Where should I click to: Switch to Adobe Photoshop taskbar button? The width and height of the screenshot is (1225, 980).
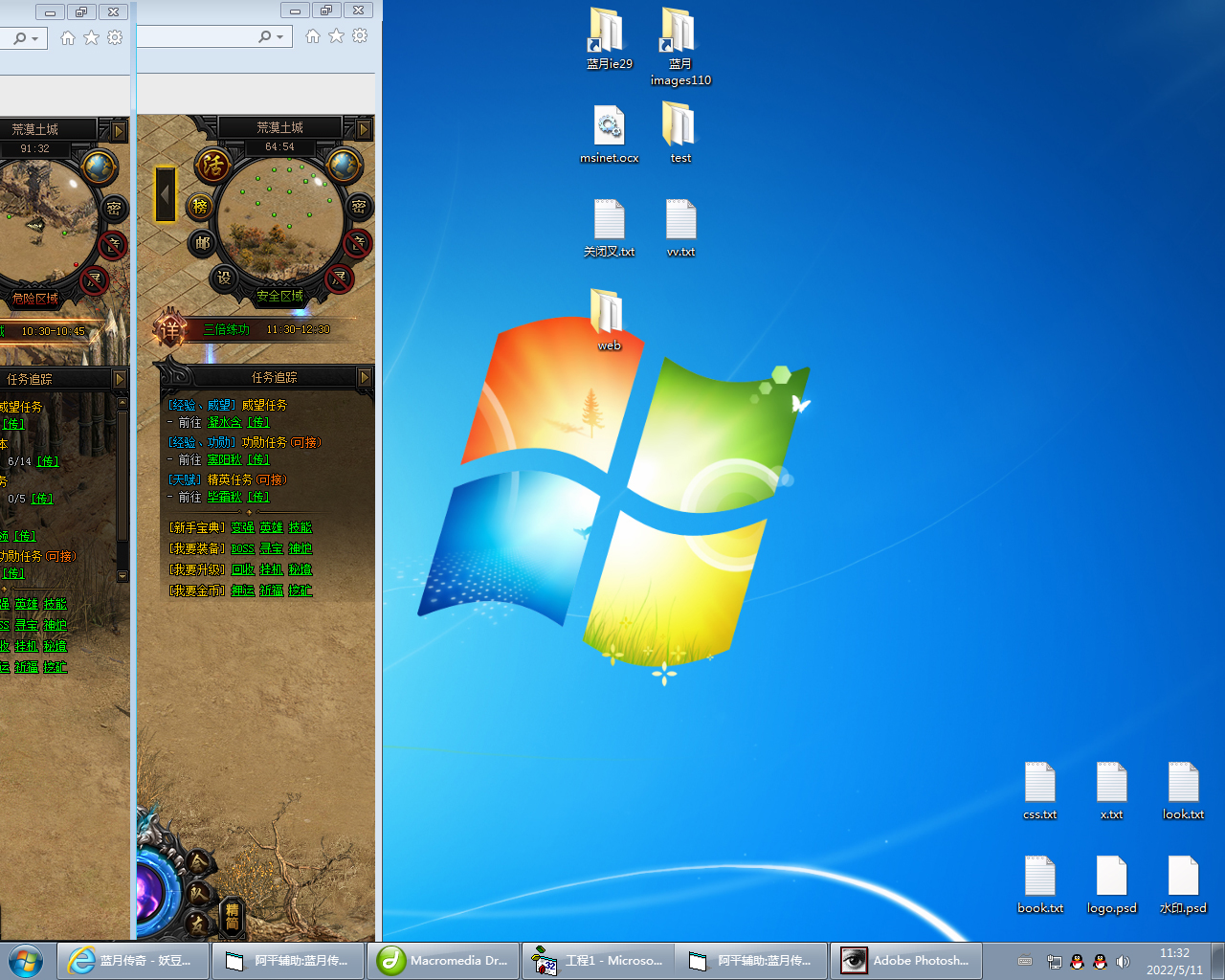pyautogui.click(x=905, y=960)
